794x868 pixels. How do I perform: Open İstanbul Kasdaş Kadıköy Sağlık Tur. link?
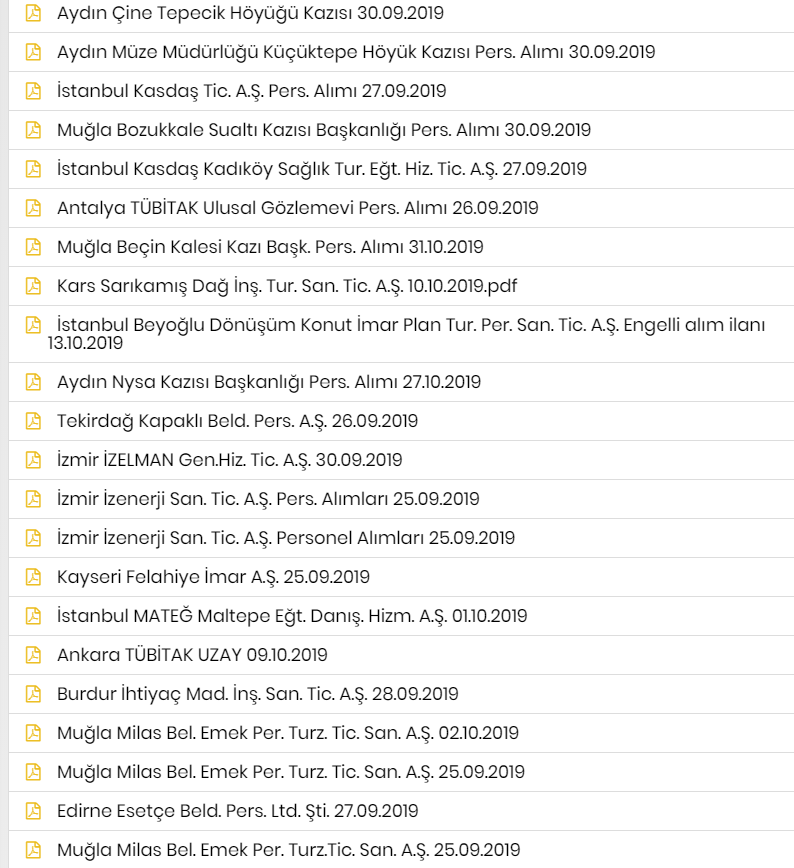(x=322, y=169)
